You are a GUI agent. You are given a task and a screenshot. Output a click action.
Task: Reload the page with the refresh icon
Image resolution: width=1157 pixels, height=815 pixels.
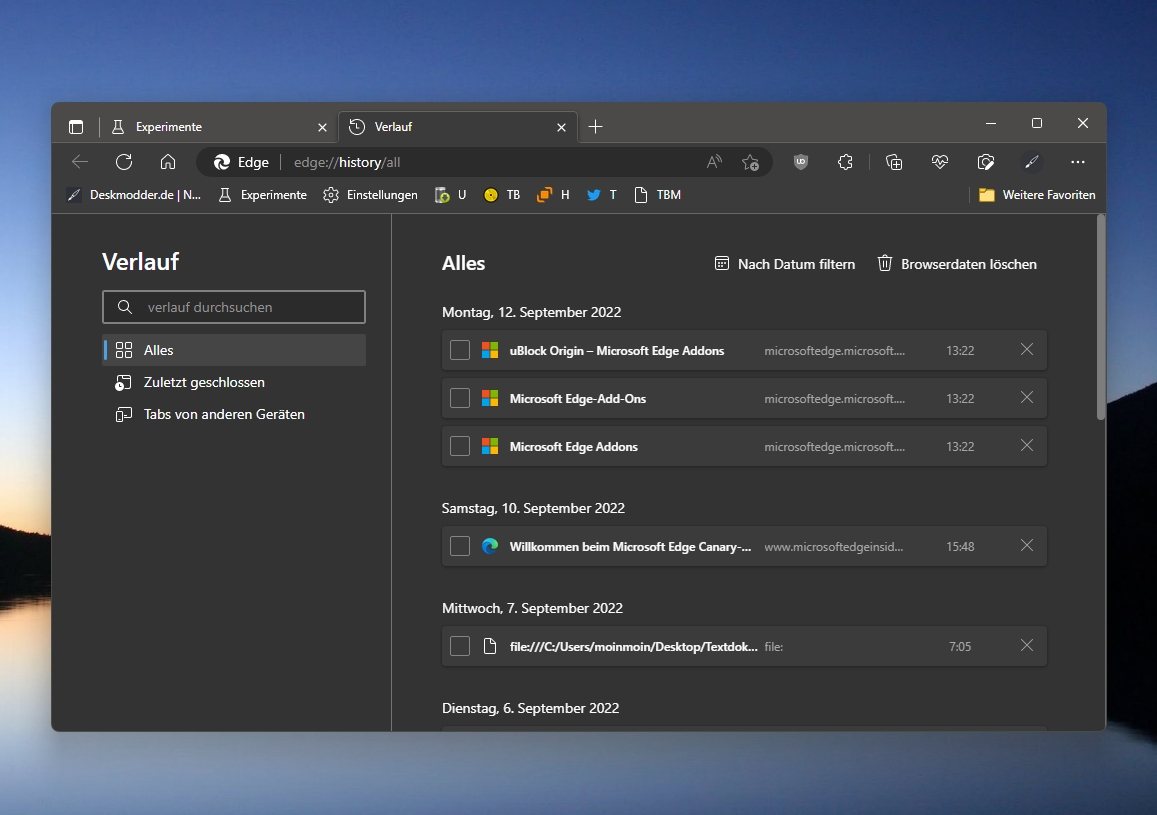pos(124,162)
